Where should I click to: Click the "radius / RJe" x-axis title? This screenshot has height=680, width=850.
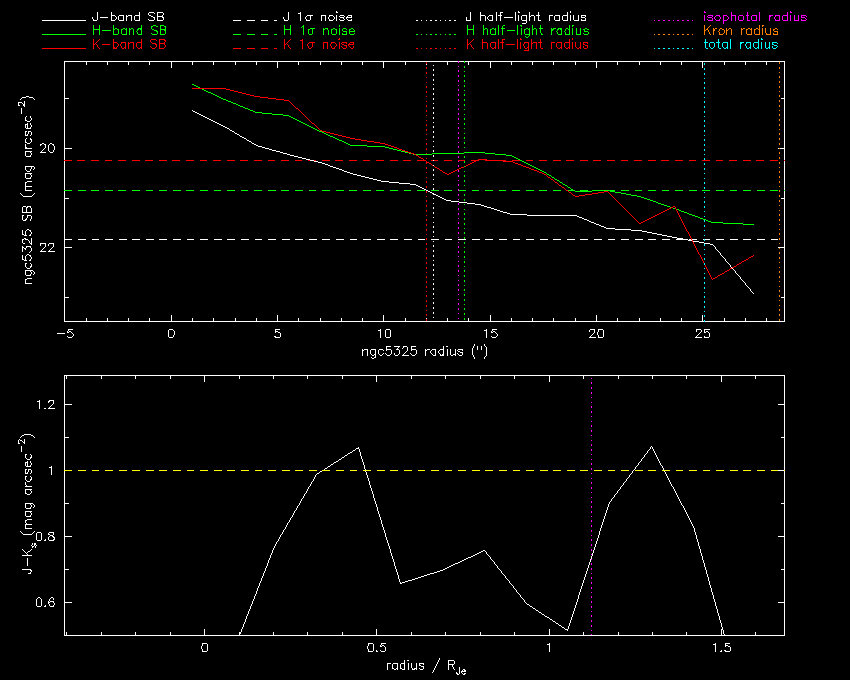426,666
